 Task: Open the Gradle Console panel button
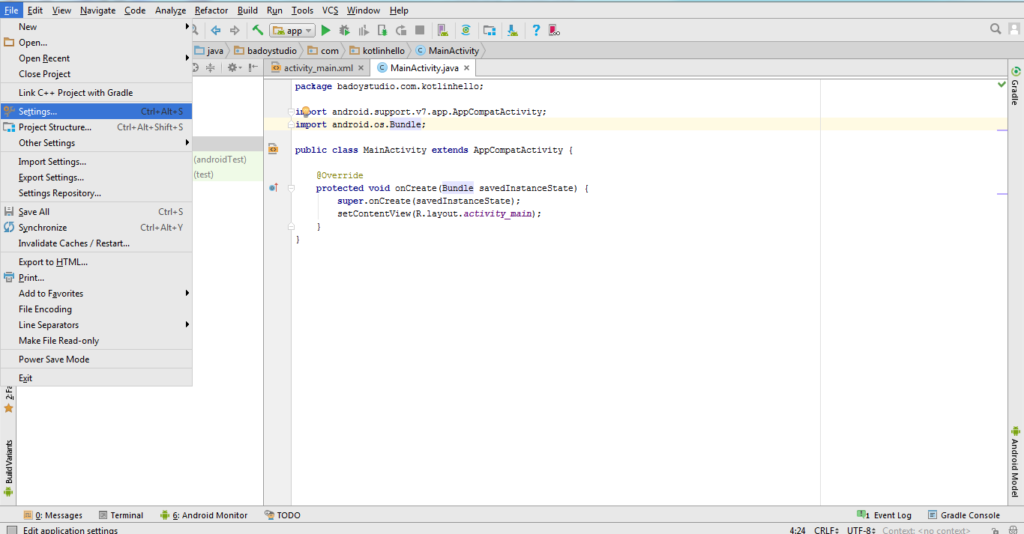point(963,515)
